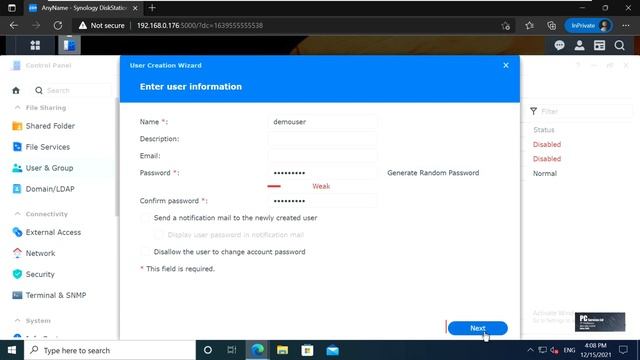
Task: Select the Control Panel taskbar icon
Action: click(69, 45)
